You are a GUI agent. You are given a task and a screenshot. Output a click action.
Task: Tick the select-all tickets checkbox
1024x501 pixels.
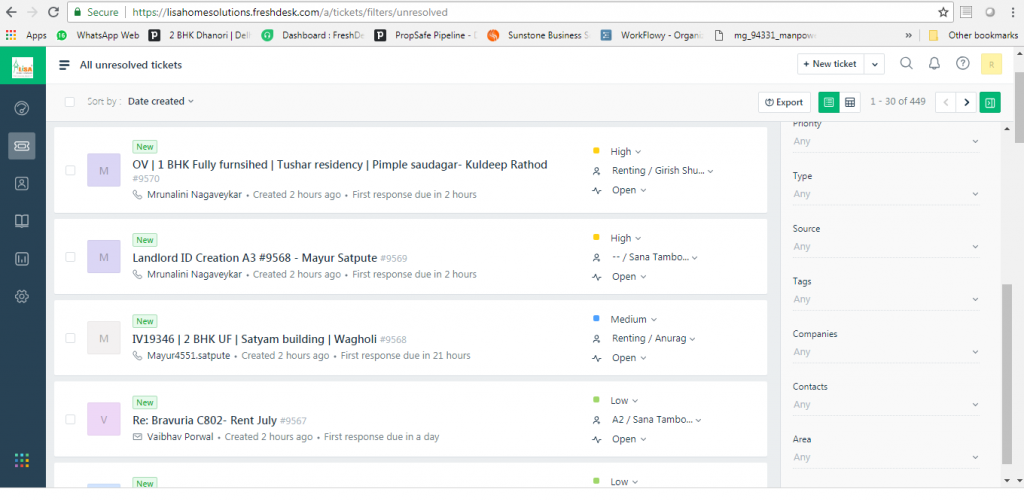(x=70, y=101)
